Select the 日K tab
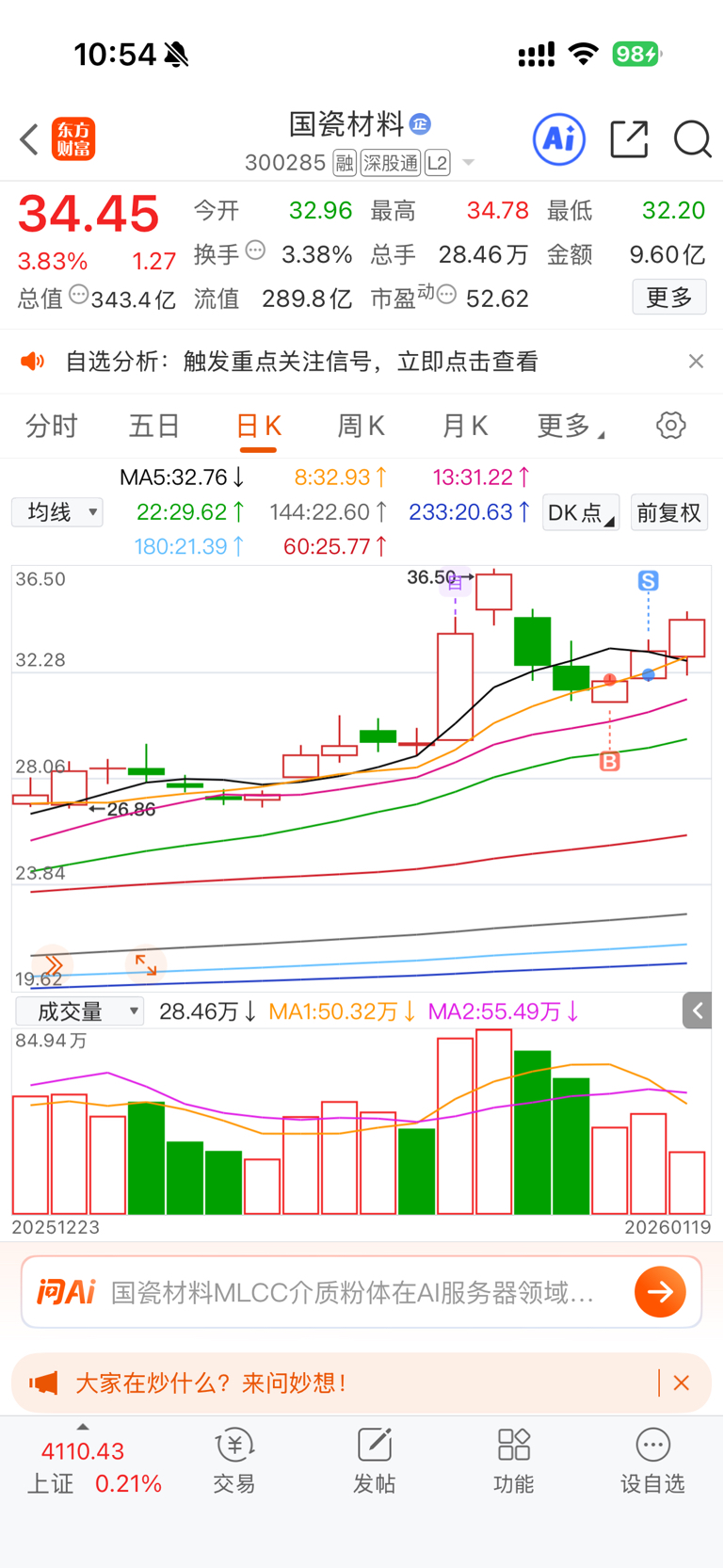This screenshot has width=724, height=1568. click(258, 427)
